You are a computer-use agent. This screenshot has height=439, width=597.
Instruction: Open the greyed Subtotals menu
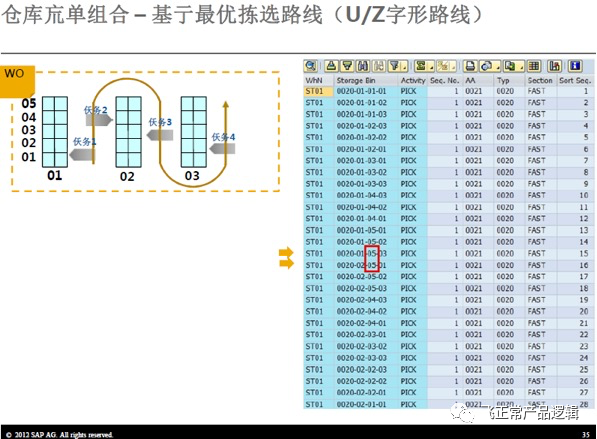446,66
